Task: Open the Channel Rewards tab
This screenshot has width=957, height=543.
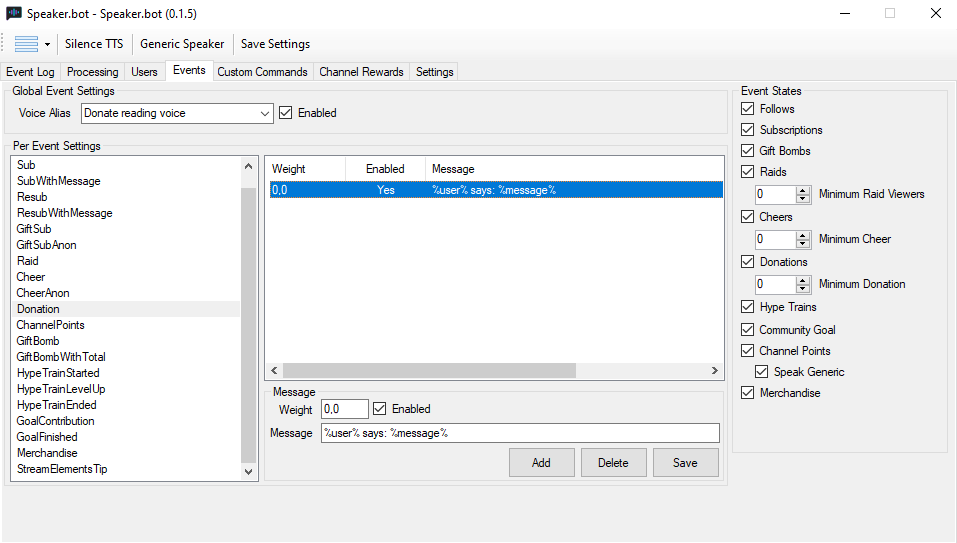Action: pyautogui.click(x=361, y=72)
